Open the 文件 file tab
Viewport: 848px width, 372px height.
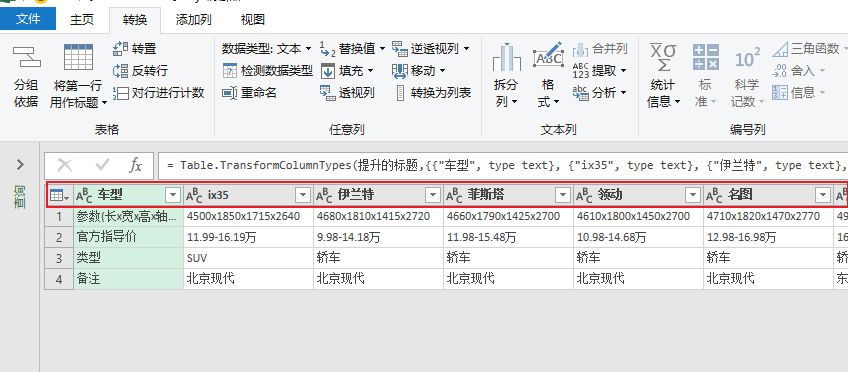(28, 19)
